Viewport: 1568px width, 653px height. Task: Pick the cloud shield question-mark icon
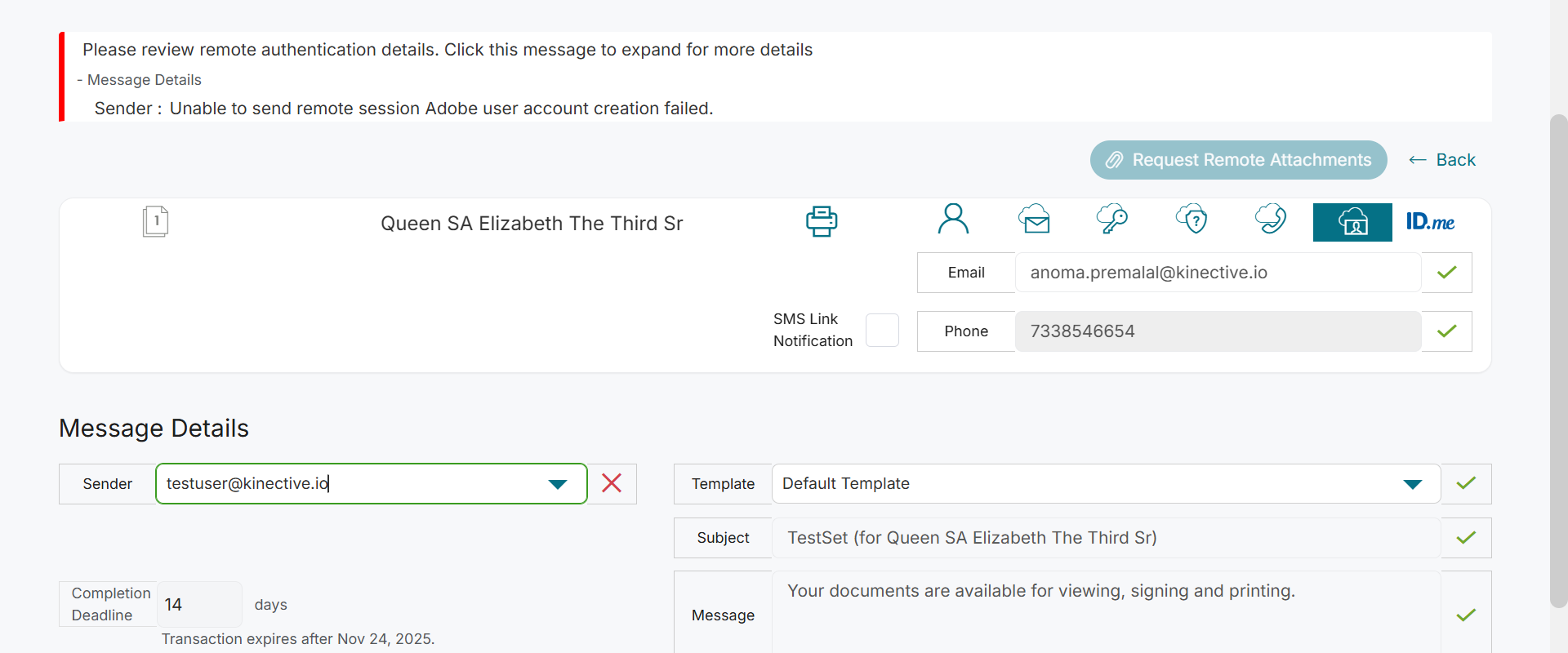pyautogui.click(x=1192, y=220)
